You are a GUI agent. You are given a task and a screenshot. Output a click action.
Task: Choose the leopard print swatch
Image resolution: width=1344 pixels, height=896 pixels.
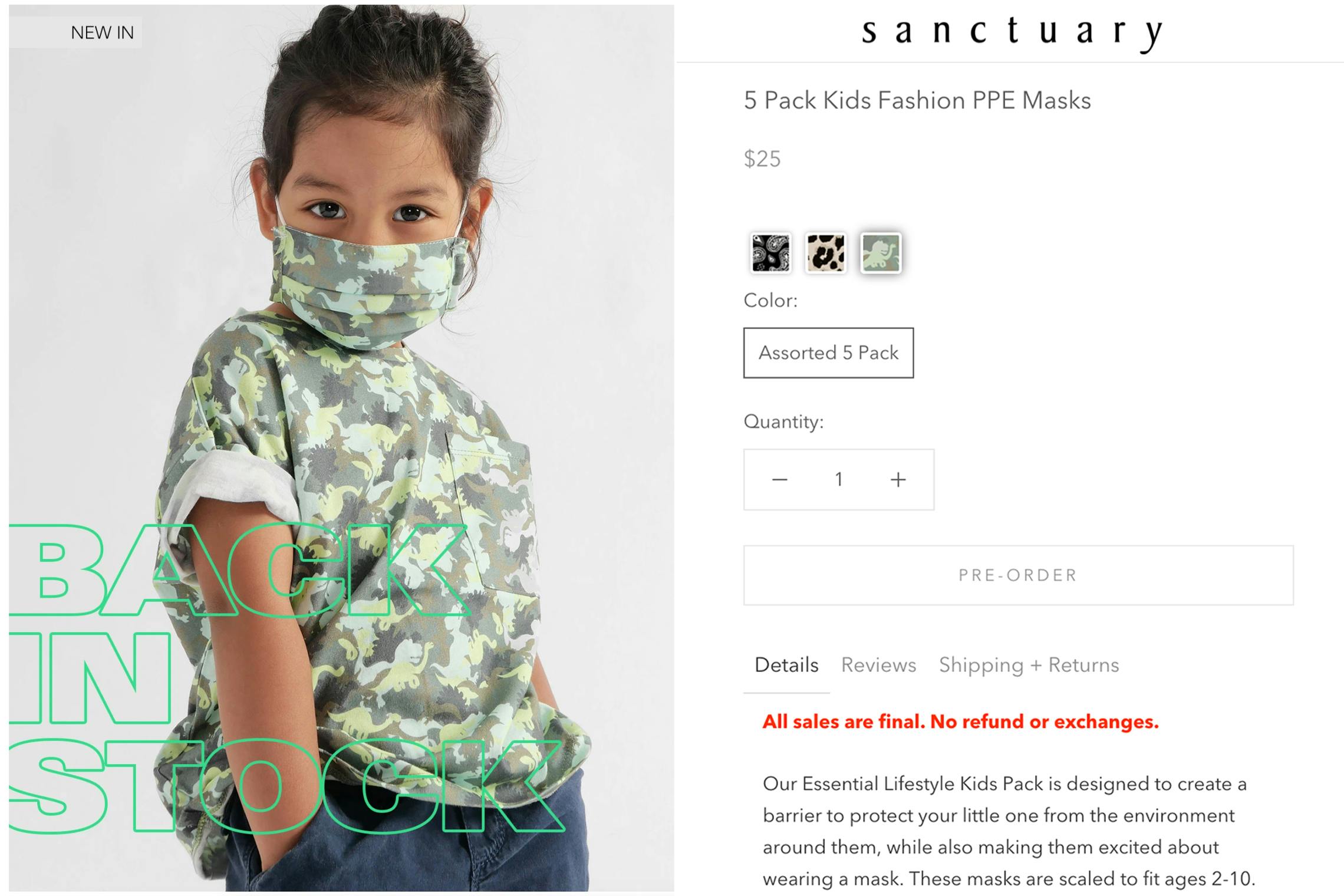tap(825, 253)
